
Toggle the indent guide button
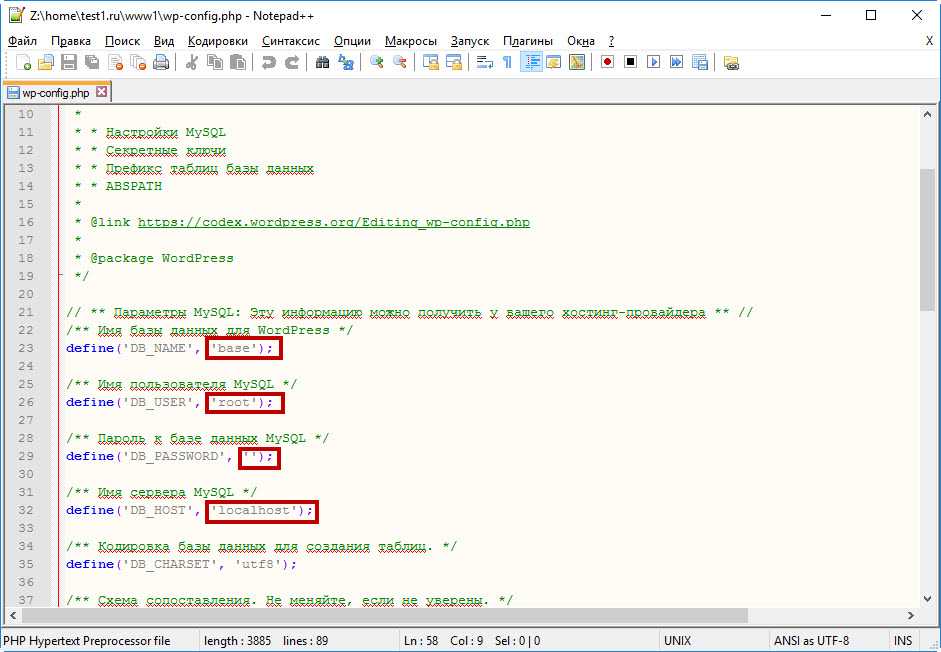tap(531, 62)
